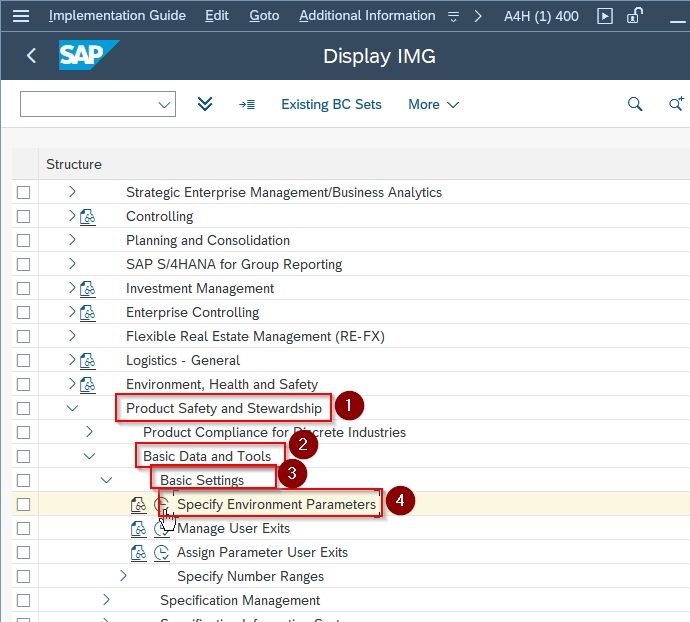Expand Flexible Real Estate Management (RE-FX) node
Viewport: 690px width, 622px height.
click(72, 335)
